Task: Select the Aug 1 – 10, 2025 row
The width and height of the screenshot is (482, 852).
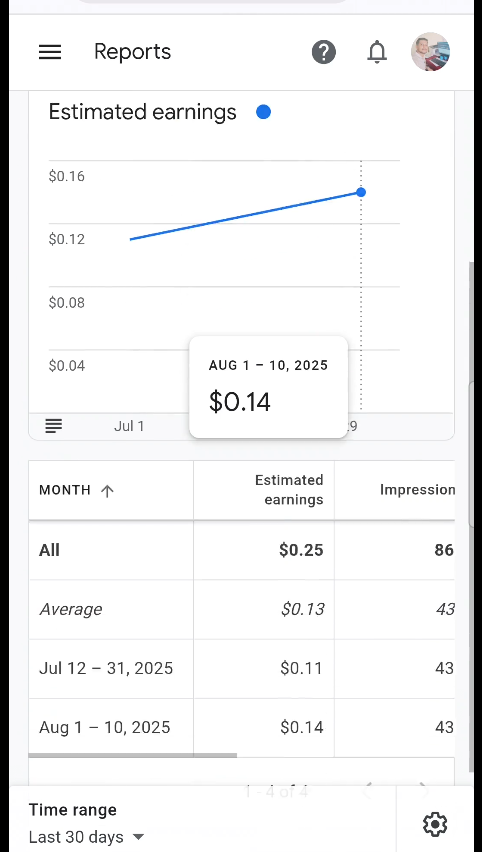Action: pyautogui.click(x=242, y=728)
